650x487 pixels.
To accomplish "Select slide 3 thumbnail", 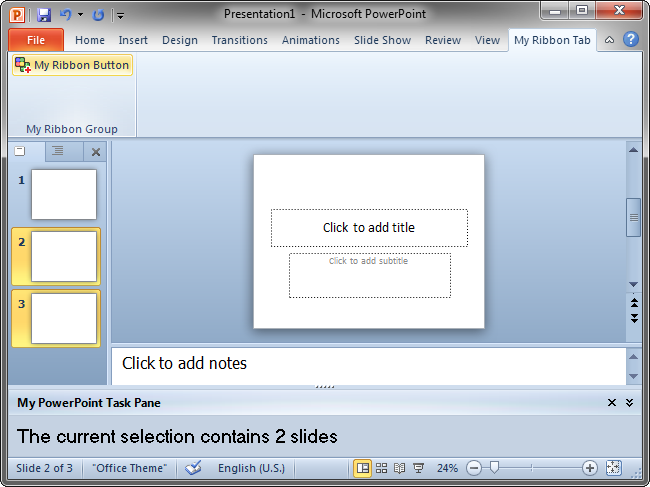I will click(64, 318).
